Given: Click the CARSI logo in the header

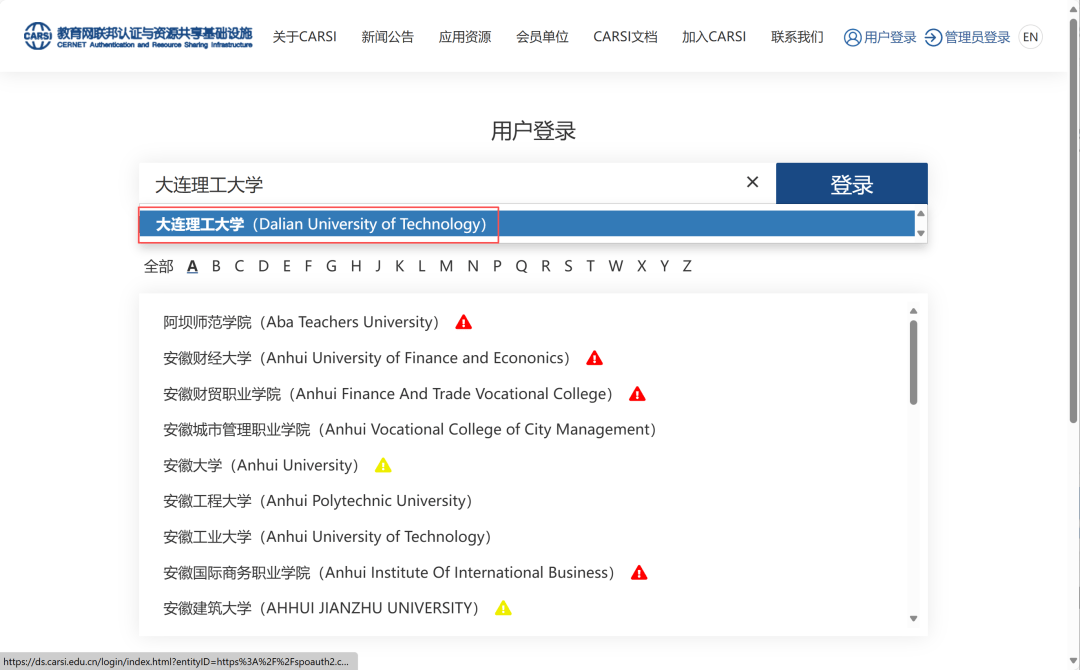Looking at the screenshot, I should (x=138, y=36).
